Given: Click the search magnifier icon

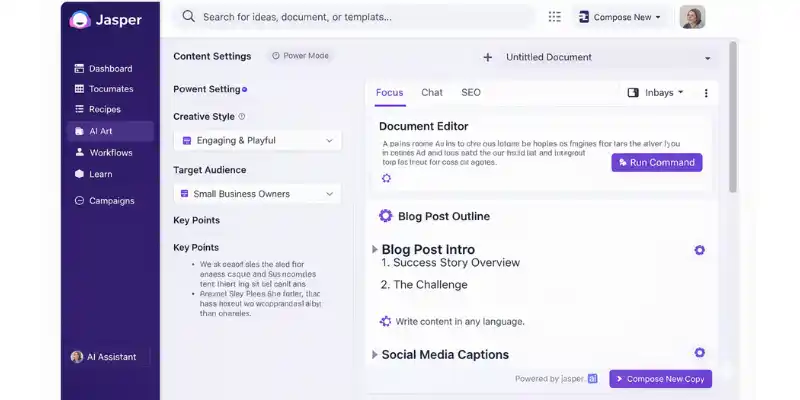Looking at the screenshot, I should (189, 16).
